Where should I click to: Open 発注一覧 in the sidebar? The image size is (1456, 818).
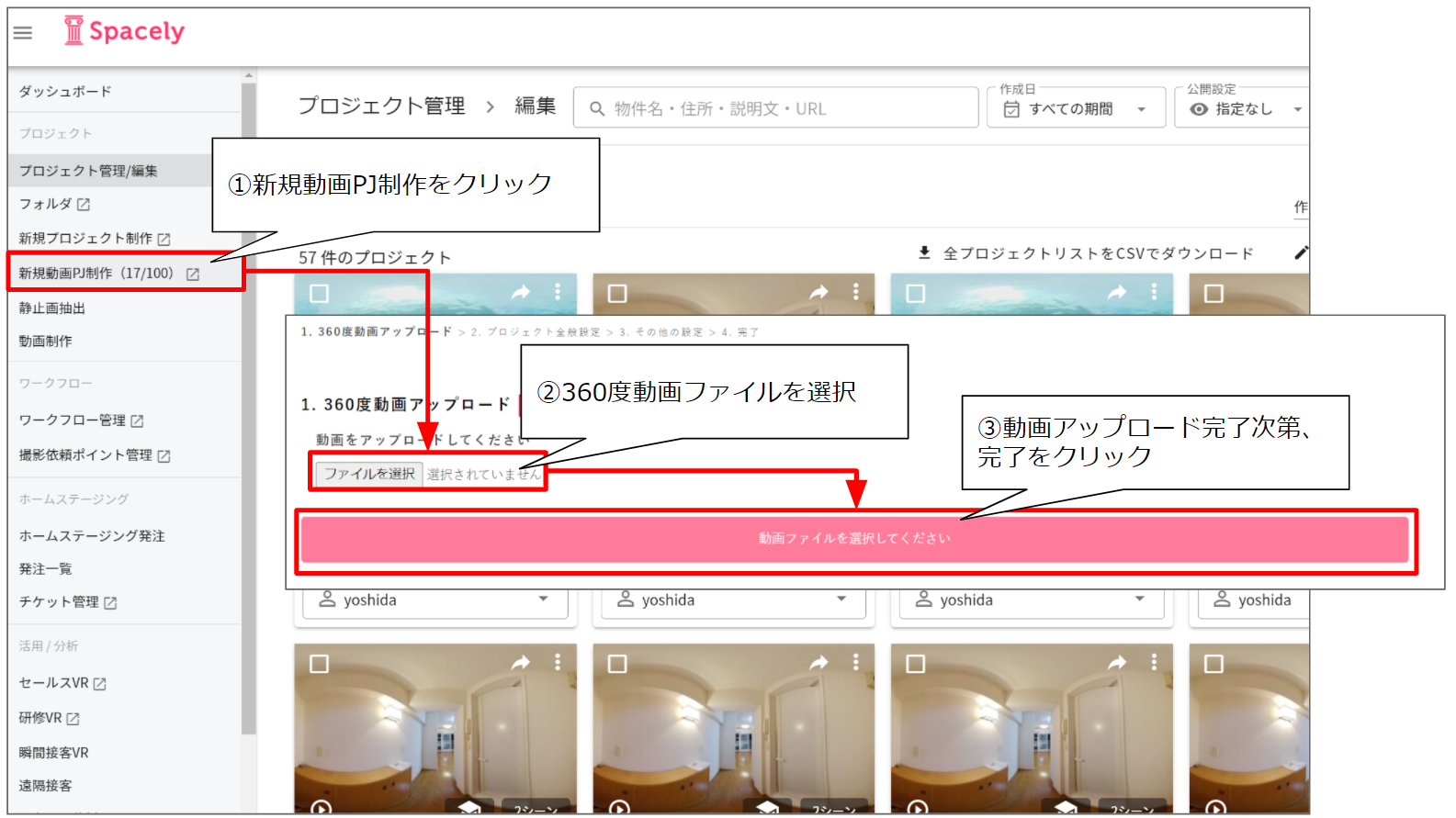click(x=45, y=569)
